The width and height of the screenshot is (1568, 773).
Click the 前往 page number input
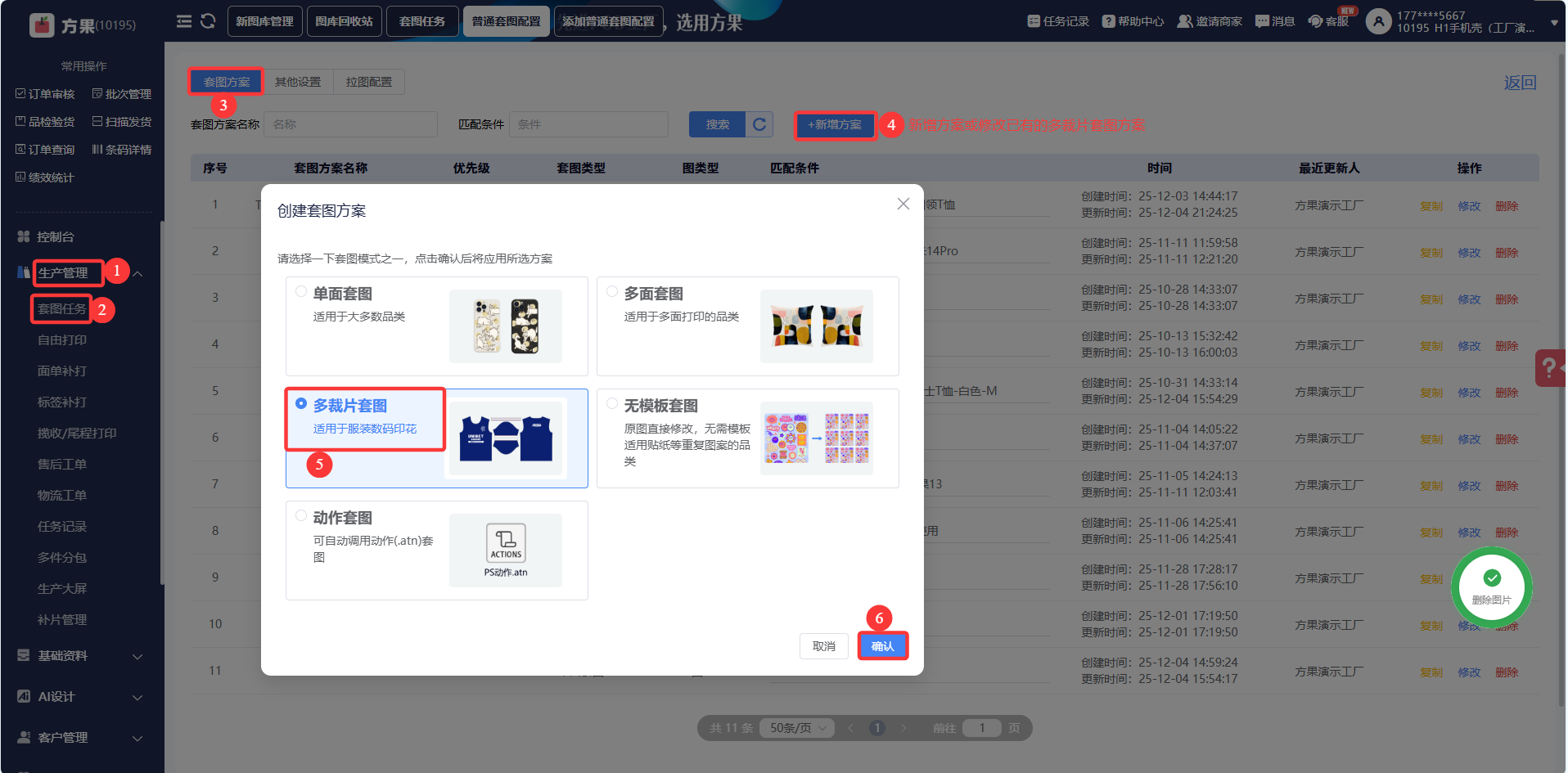(x=982, y=728)
